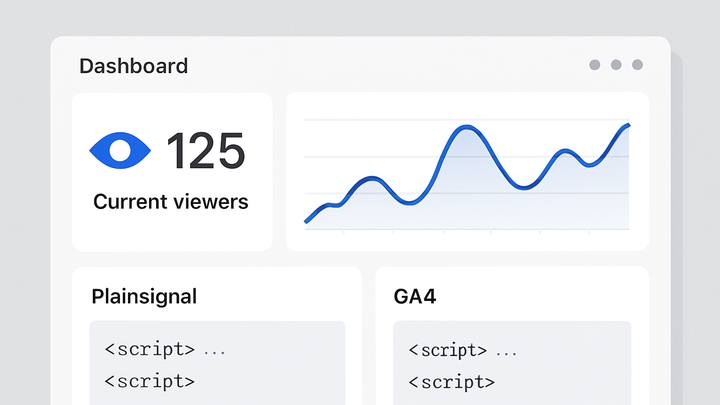Open the Plainsignal card heading

click(x=144, y=297)
